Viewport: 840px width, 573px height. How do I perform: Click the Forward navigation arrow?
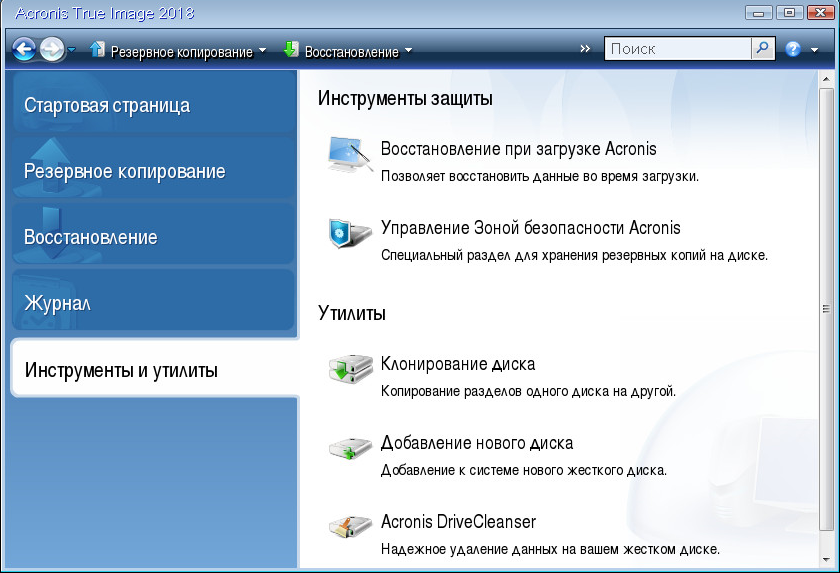pos(52,50)
